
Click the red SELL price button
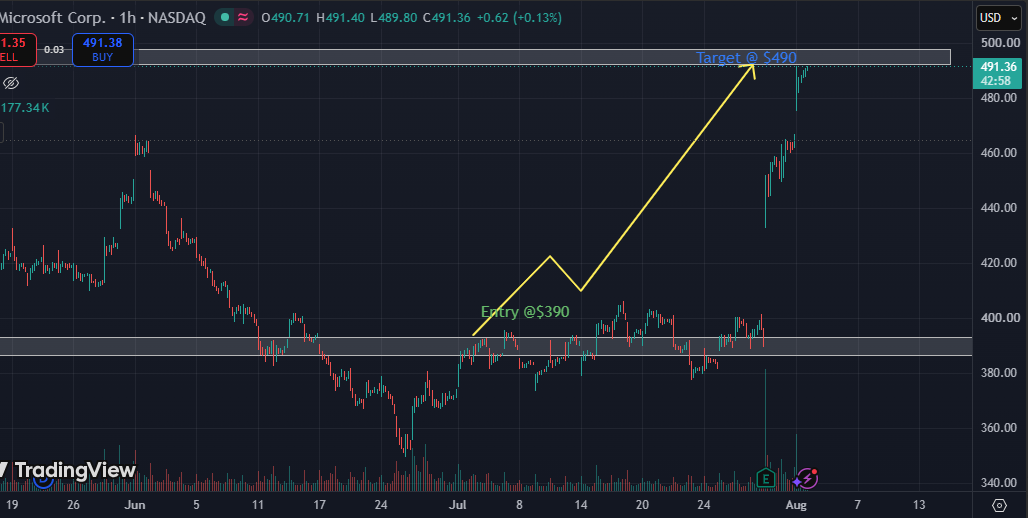[18, 50]
